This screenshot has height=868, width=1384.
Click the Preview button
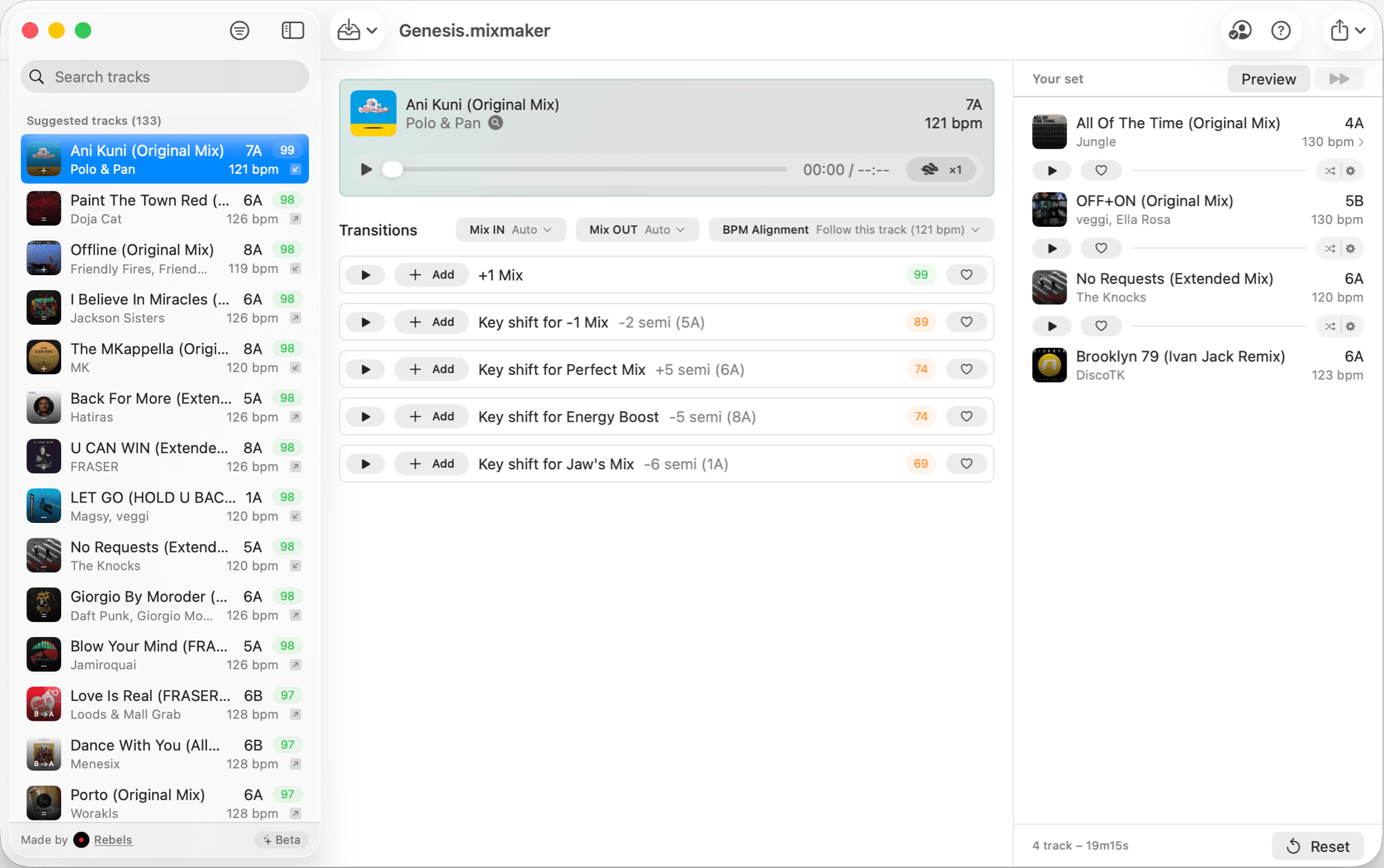coord(1268,79)
